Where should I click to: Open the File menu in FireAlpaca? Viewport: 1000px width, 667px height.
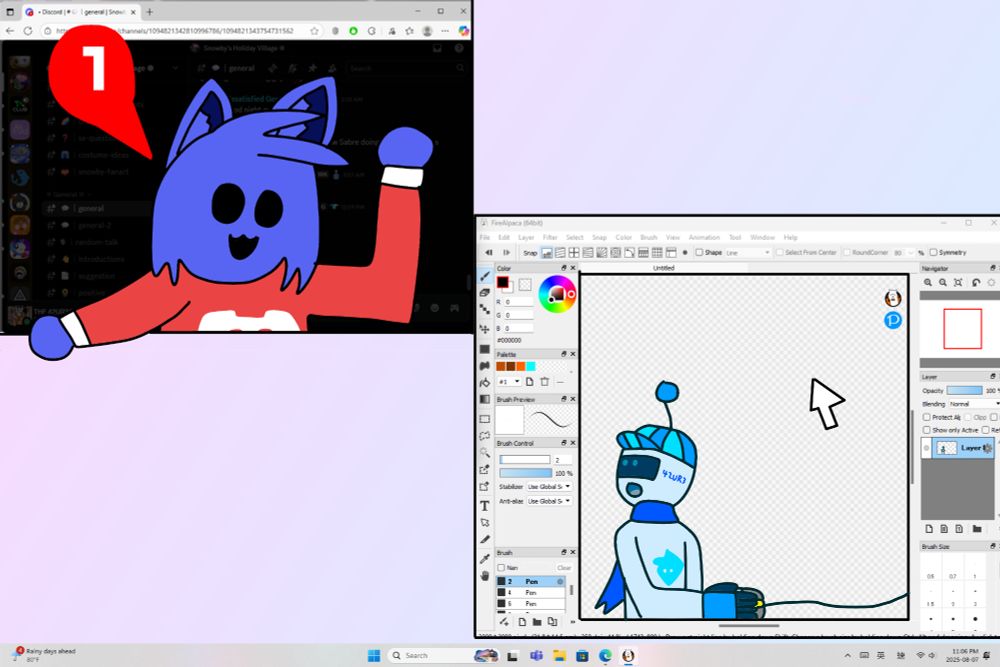(485, 237)
